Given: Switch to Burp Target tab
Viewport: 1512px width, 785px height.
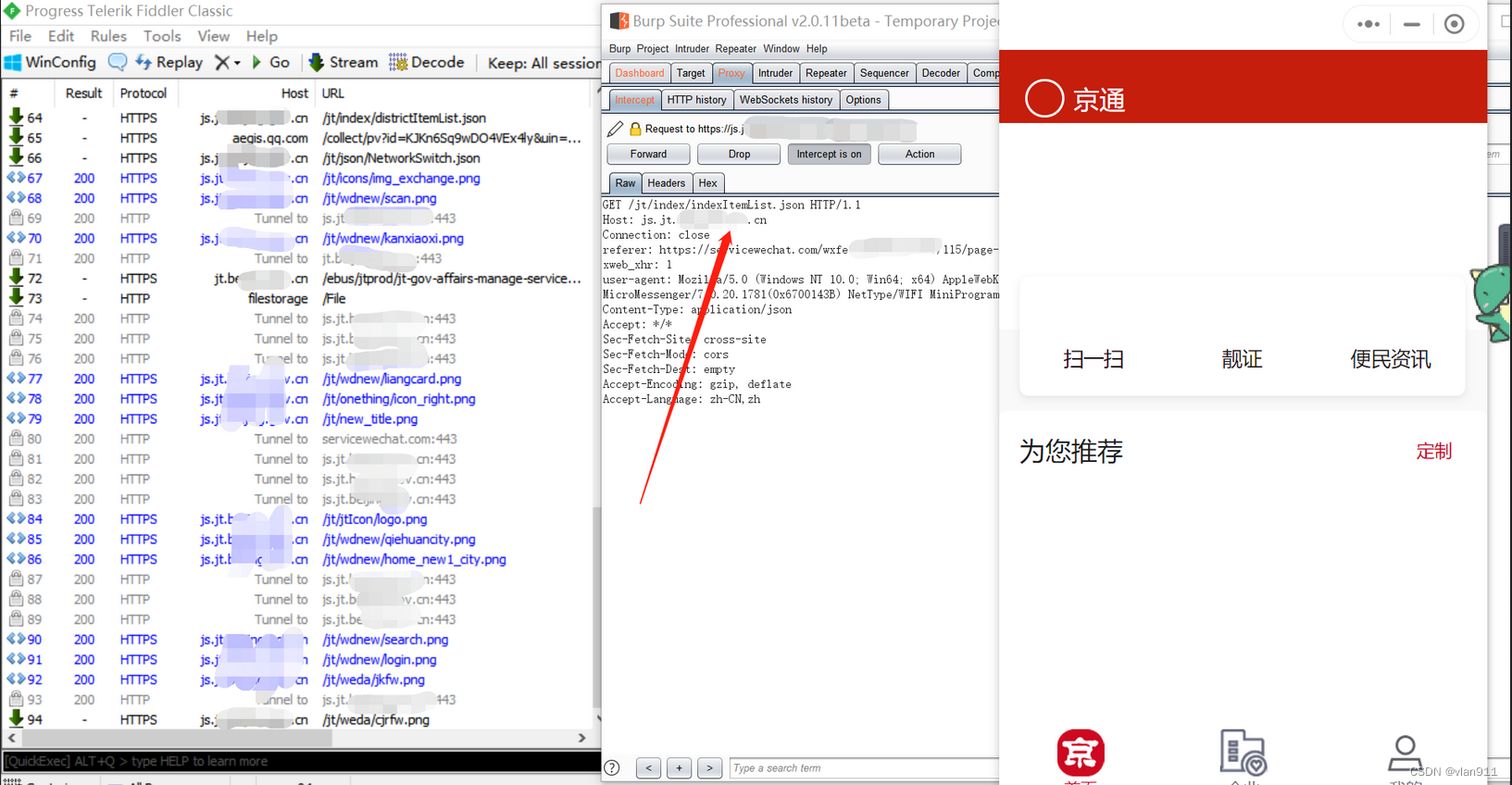Looking at the screenshot, I should point(691,73).
